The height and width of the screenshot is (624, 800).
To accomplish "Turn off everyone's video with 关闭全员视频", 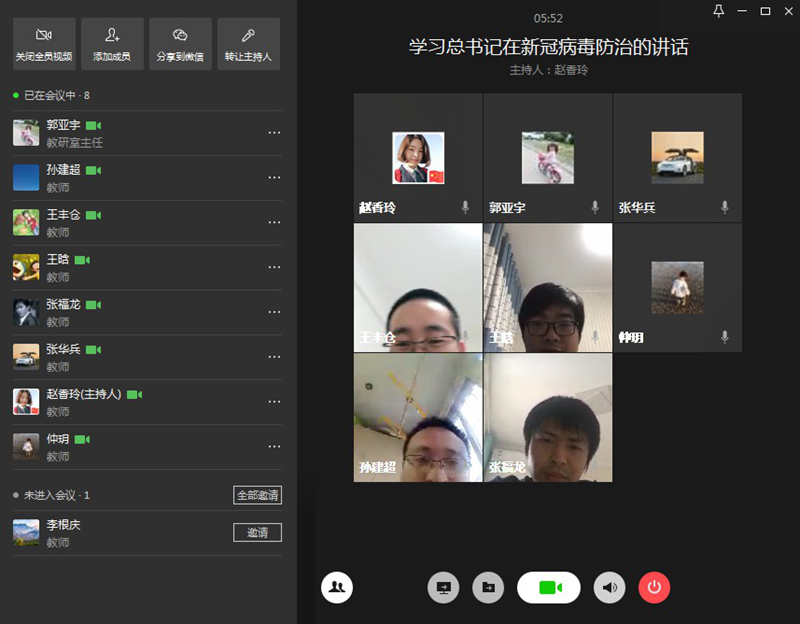I will tap(44, 43).
